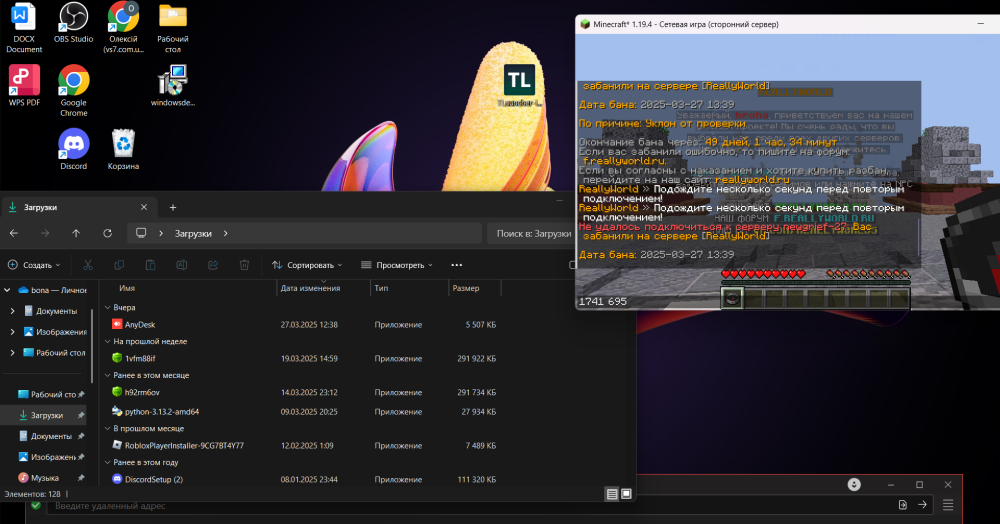Screen dimensions: 1000x524
Task: Click the Поиск в: Загрузки search box
Action: point(531,233)
